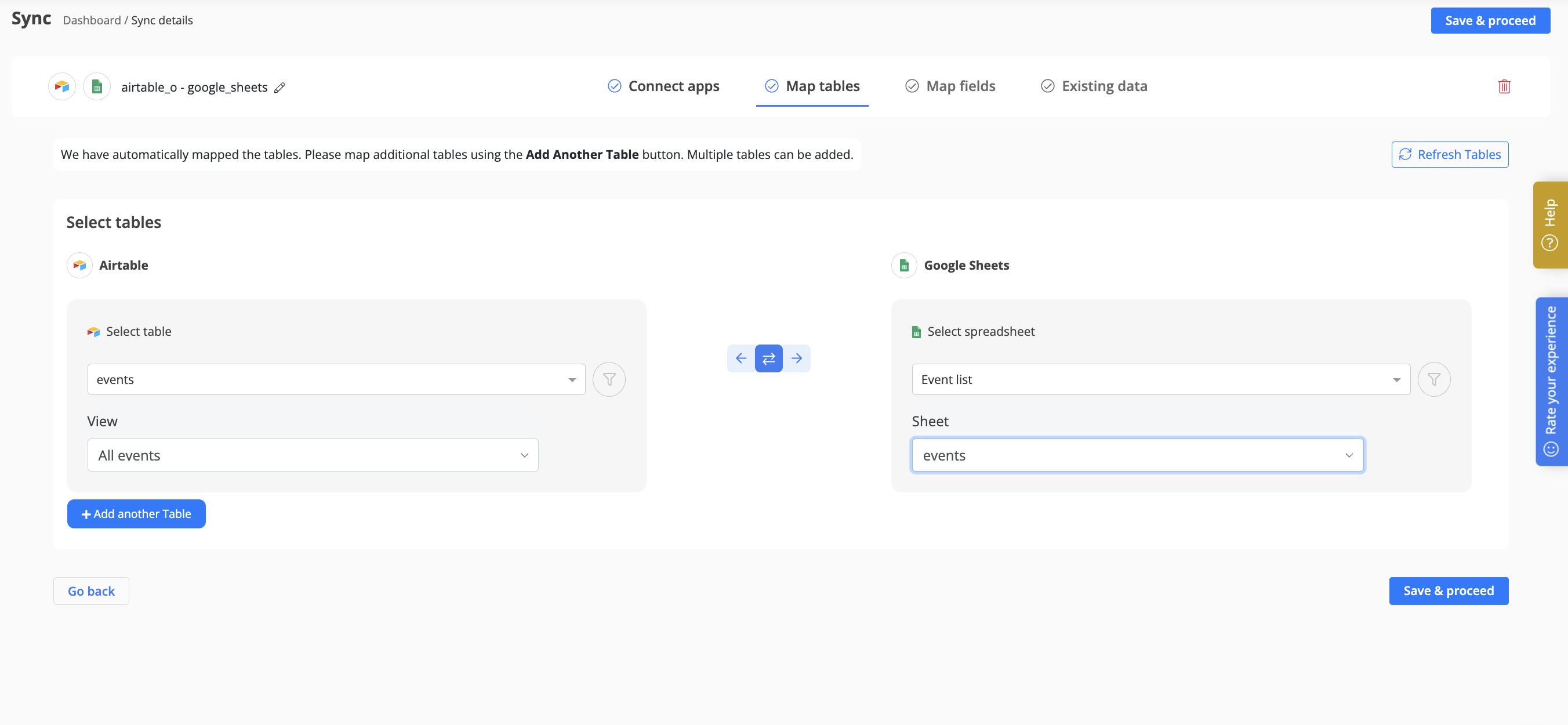Open the Event list spreadsheet dropdown
Viewport: 1568px width, 725px height.
click(1160, 379)
